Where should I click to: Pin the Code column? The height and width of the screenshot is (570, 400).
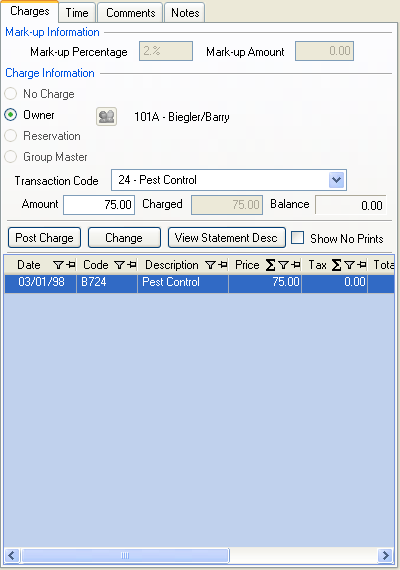(x=132, y=265)
